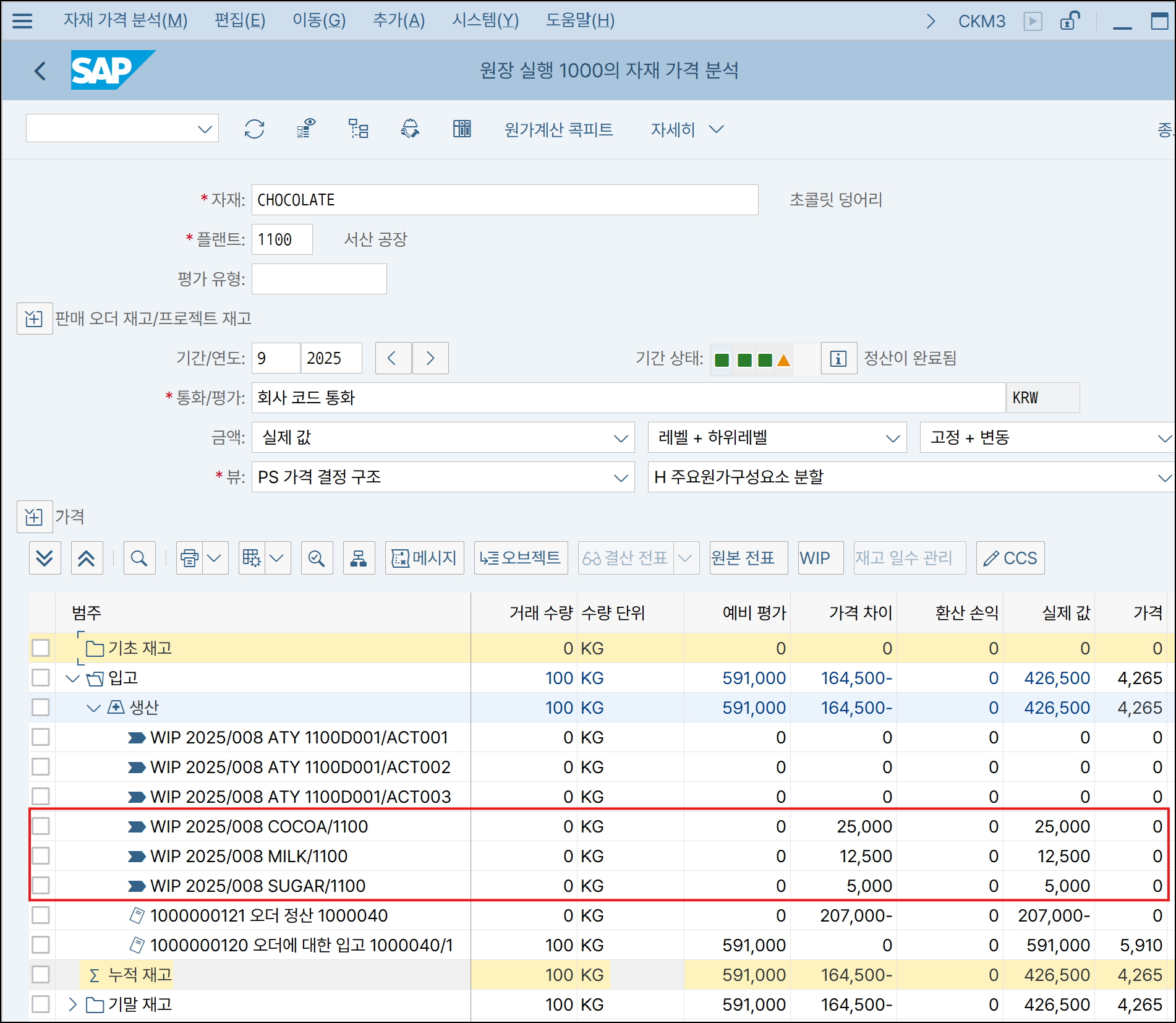Screen dimensions: 1176x1023
Task: Open the 편집(E) menu
Action: pyautogui.click(x=240, y=20)
